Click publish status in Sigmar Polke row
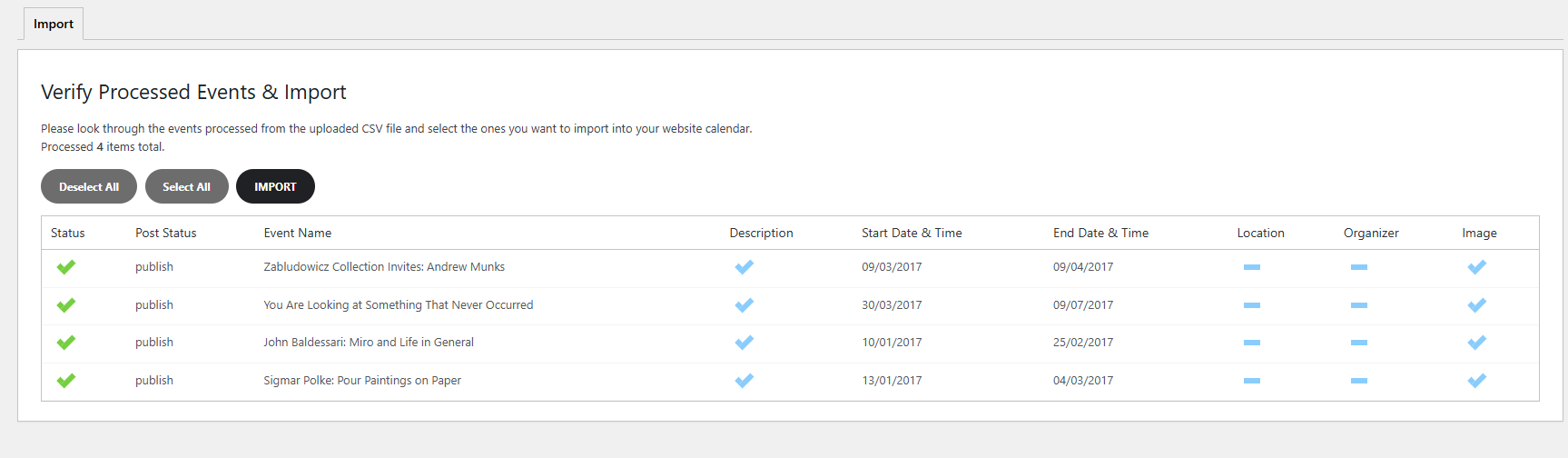 tap(154, 381)
